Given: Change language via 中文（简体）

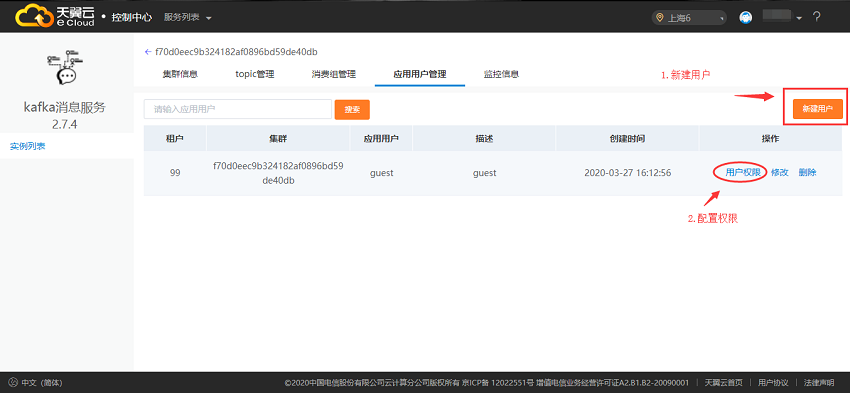Looking at the screenshot, I should pos(42,383).
